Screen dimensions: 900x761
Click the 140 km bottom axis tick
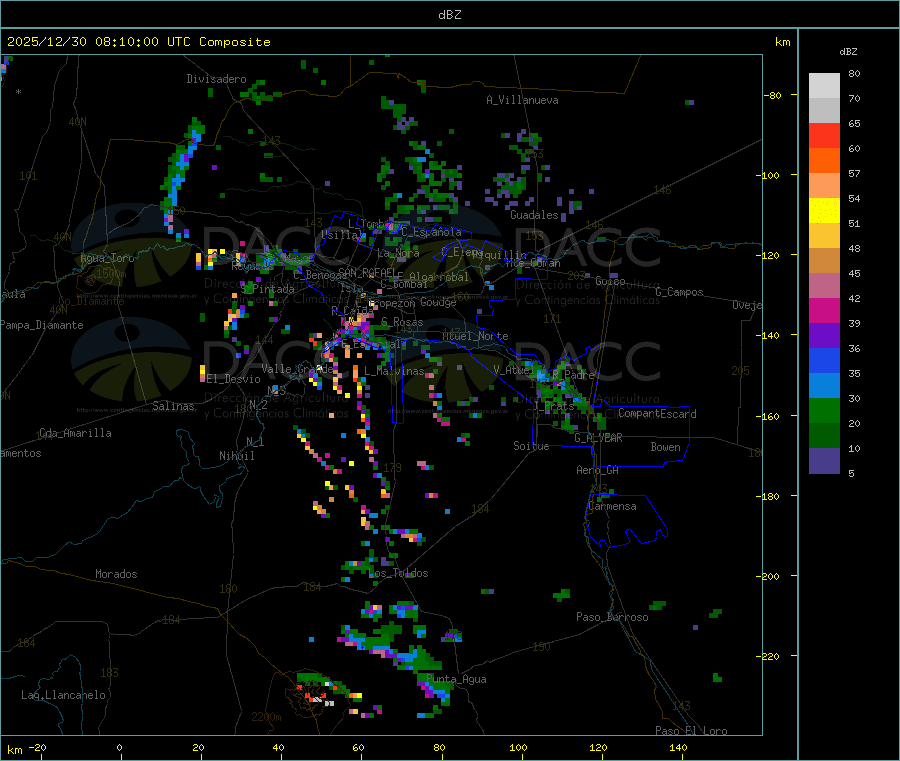(678, 747)
